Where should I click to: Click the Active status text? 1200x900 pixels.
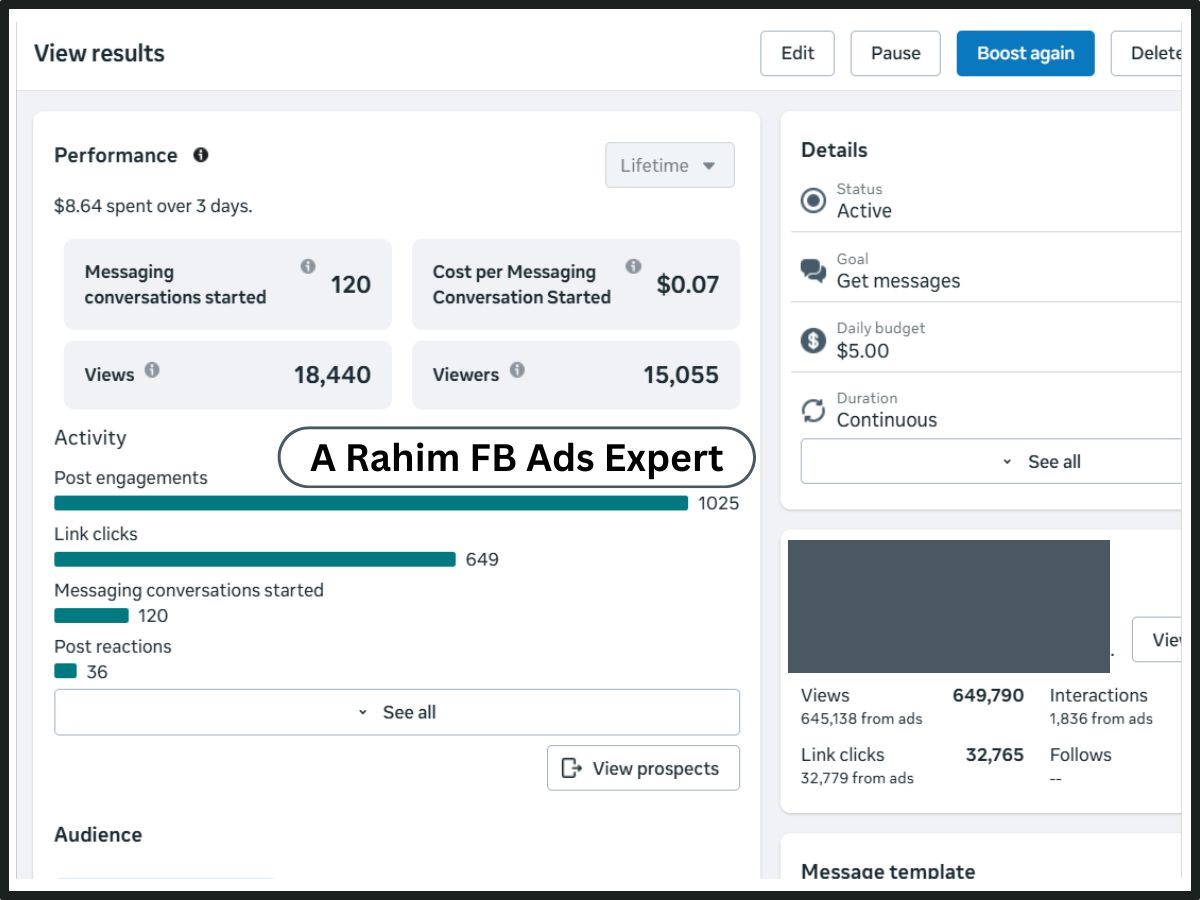click(864, 211)
